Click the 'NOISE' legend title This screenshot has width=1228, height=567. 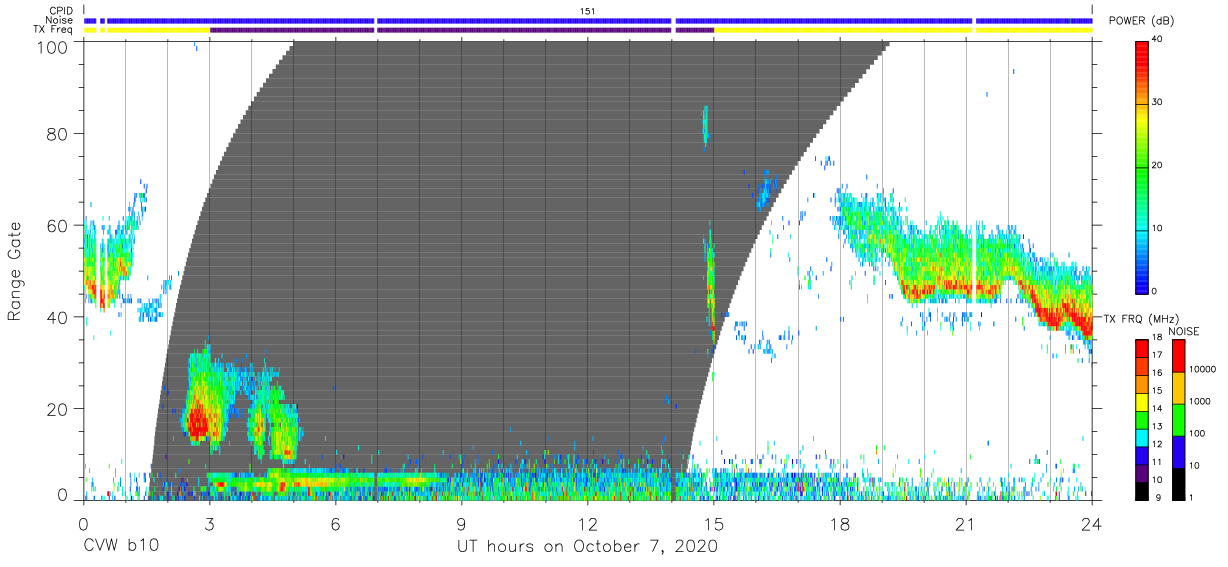point(1184,331)
